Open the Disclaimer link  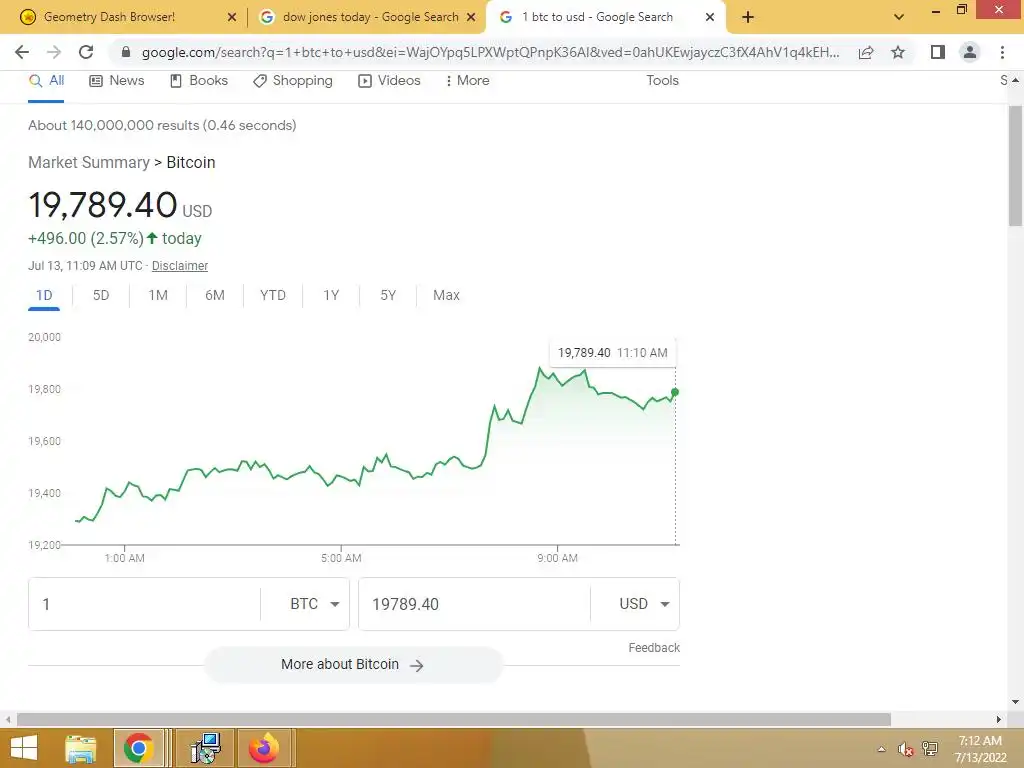[180, 266]
